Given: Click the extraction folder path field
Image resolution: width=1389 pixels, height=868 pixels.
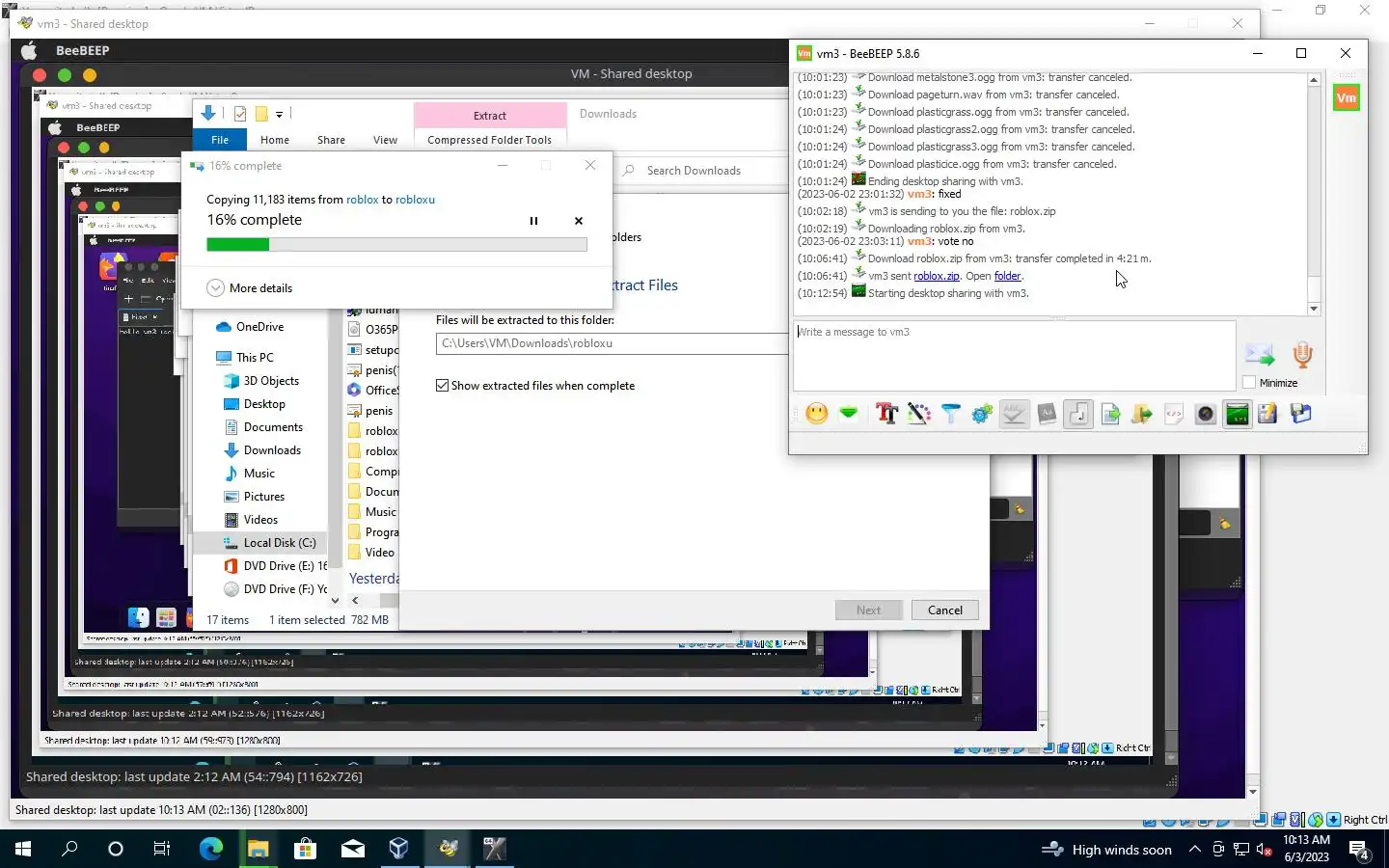Looking at the screenshot, I should click(x=612, y=343).
